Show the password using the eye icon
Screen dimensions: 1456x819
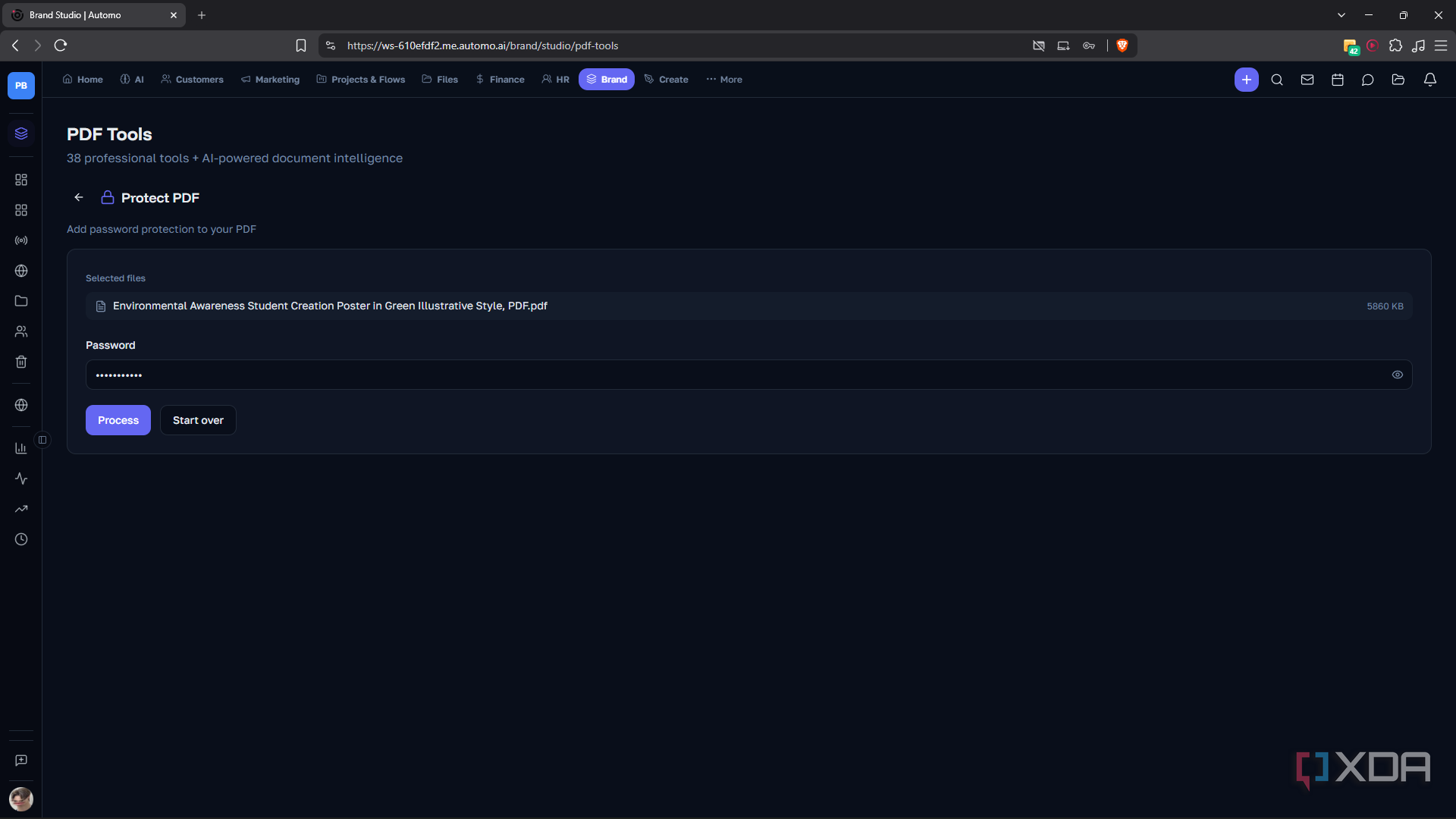(x=1397, y=375)
